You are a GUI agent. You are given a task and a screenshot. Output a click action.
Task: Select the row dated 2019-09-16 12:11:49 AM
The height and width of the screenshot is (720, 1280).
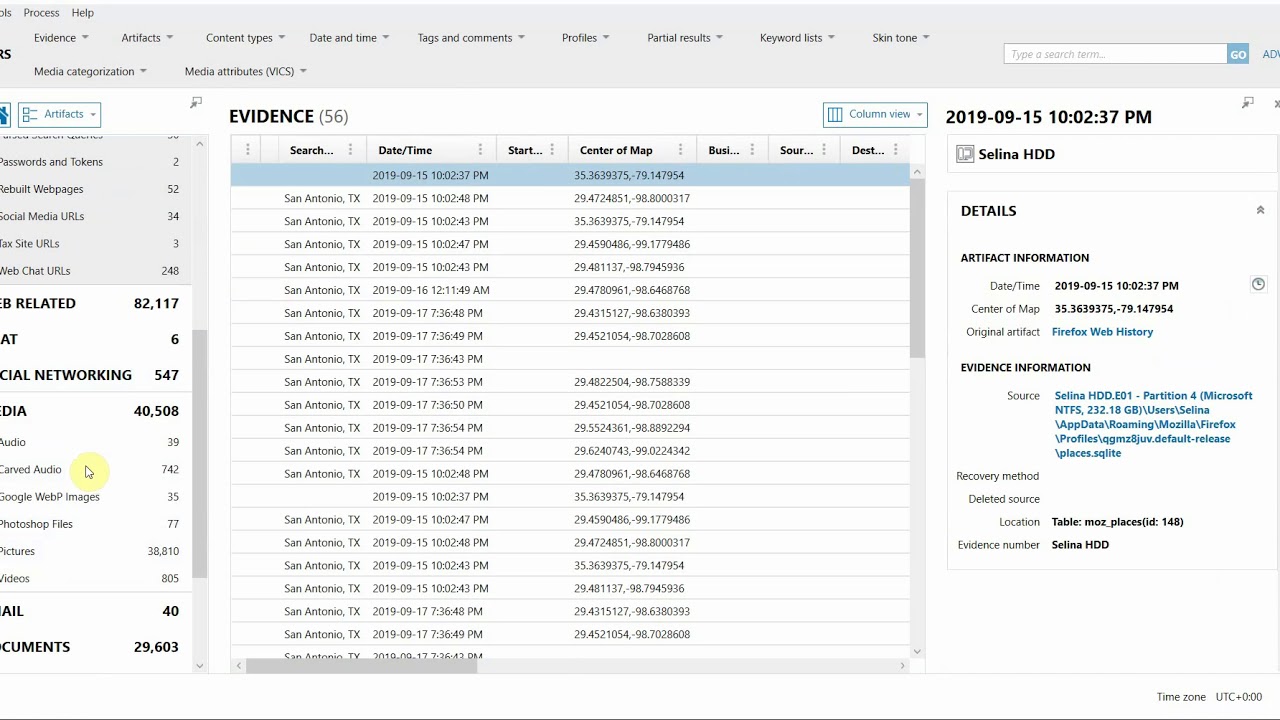570,290
